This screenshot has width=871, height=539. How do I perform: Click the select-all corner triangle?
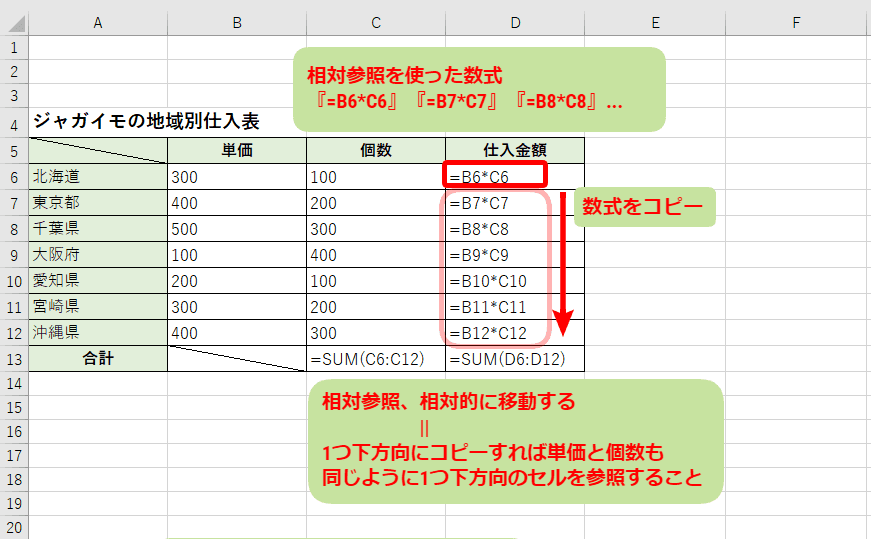pos(16,23)
